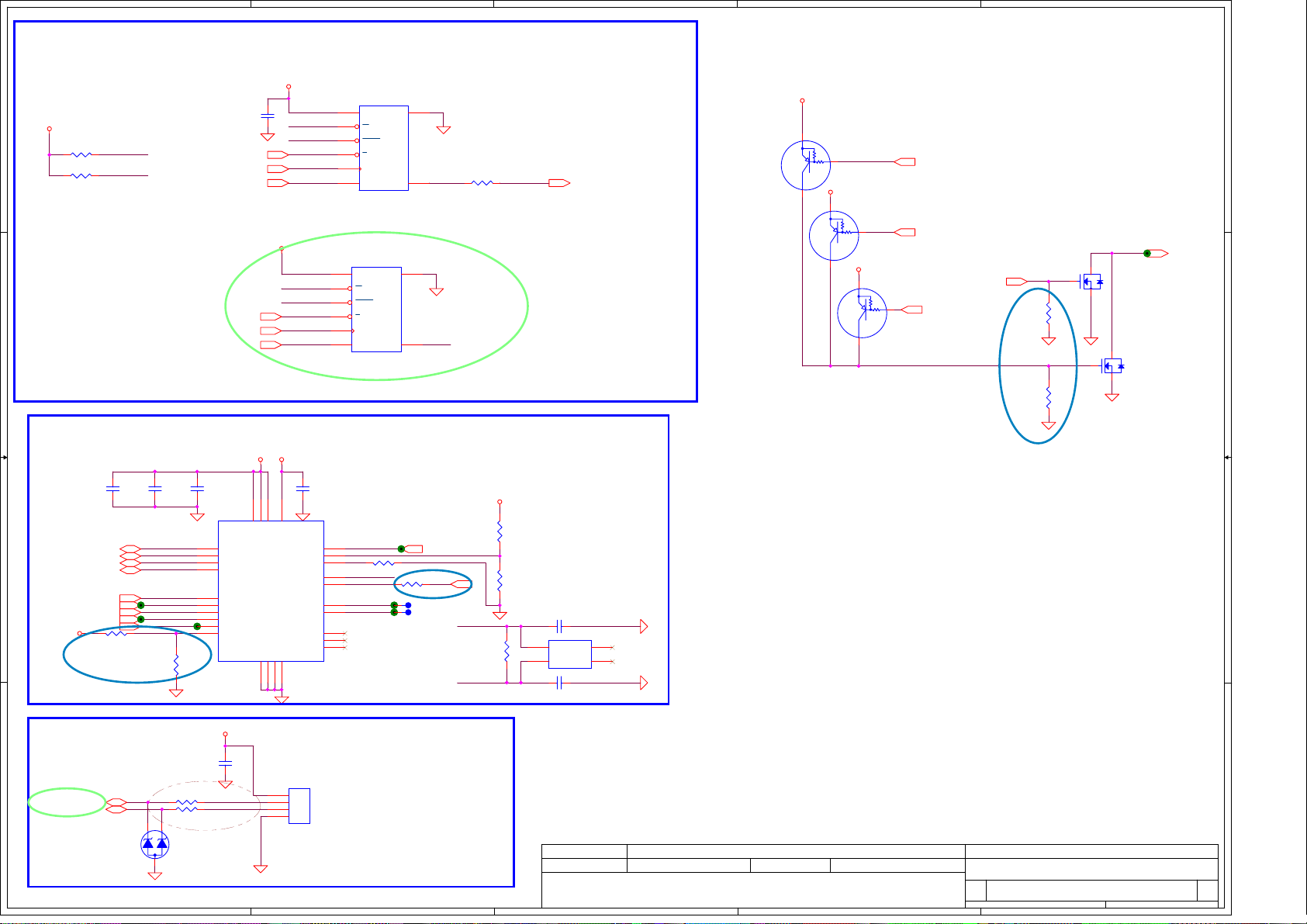Select the resistor inside the small blue ellipse
1307x924 pixels.
click(413, 584)
